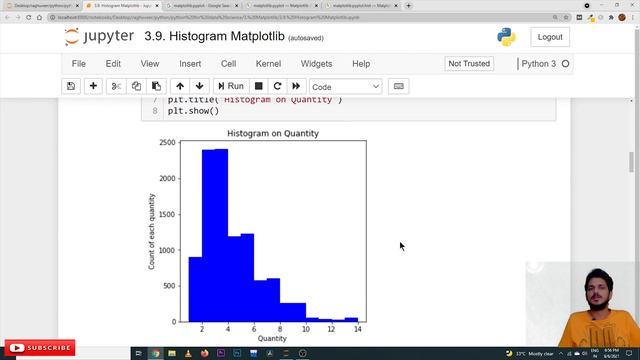This screenshot has height=360, width=640.
Task: Open the browser extensions puzzle icon
Action: [611, 18]
